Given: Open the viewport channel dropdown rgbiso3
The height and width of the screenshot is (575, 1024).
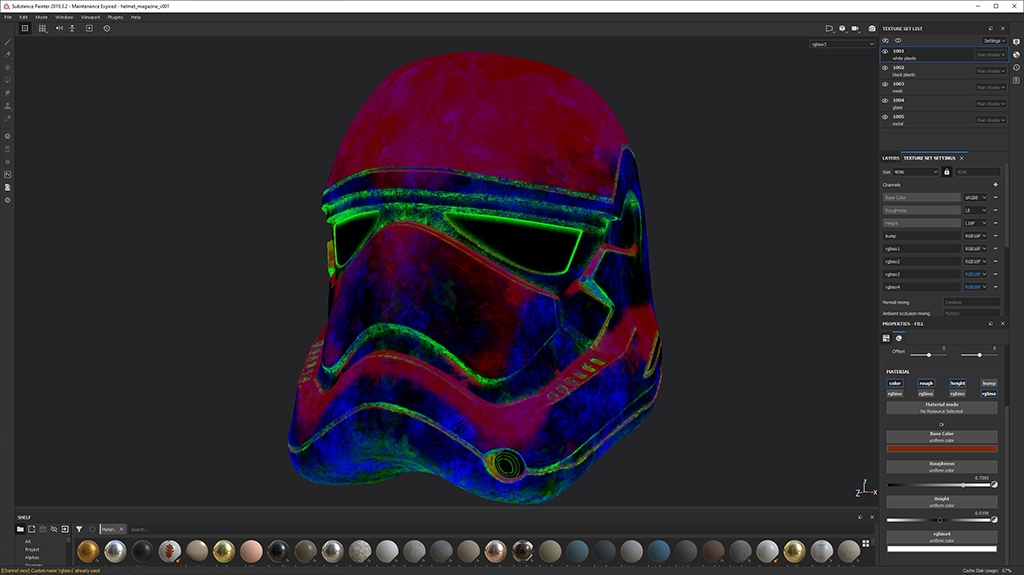Looking at the screenshot, I should [x=842, y=44].
